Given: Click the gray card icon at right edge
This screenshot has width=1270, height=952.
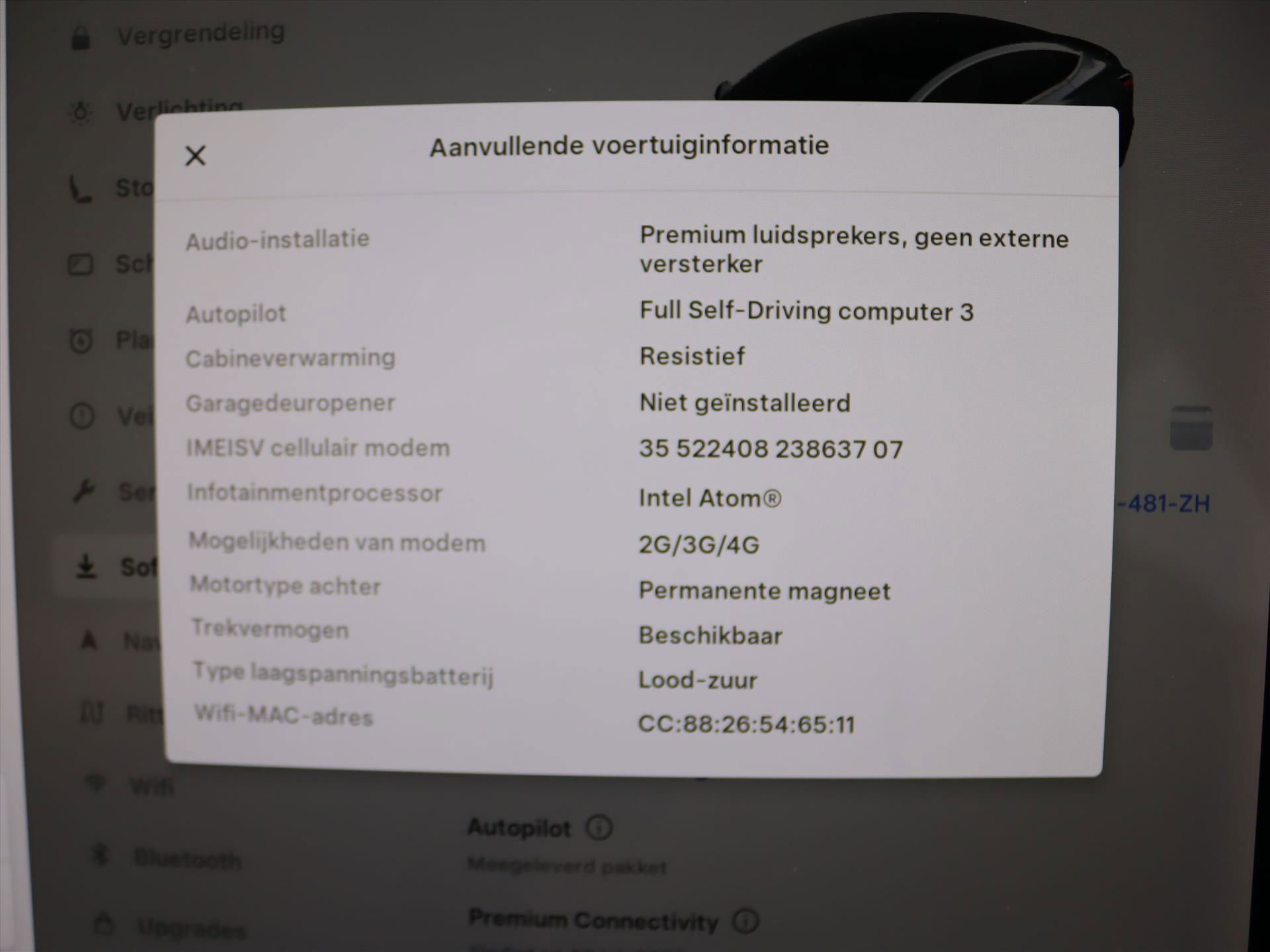Looking at the screenshot, I should point(1191,428).
